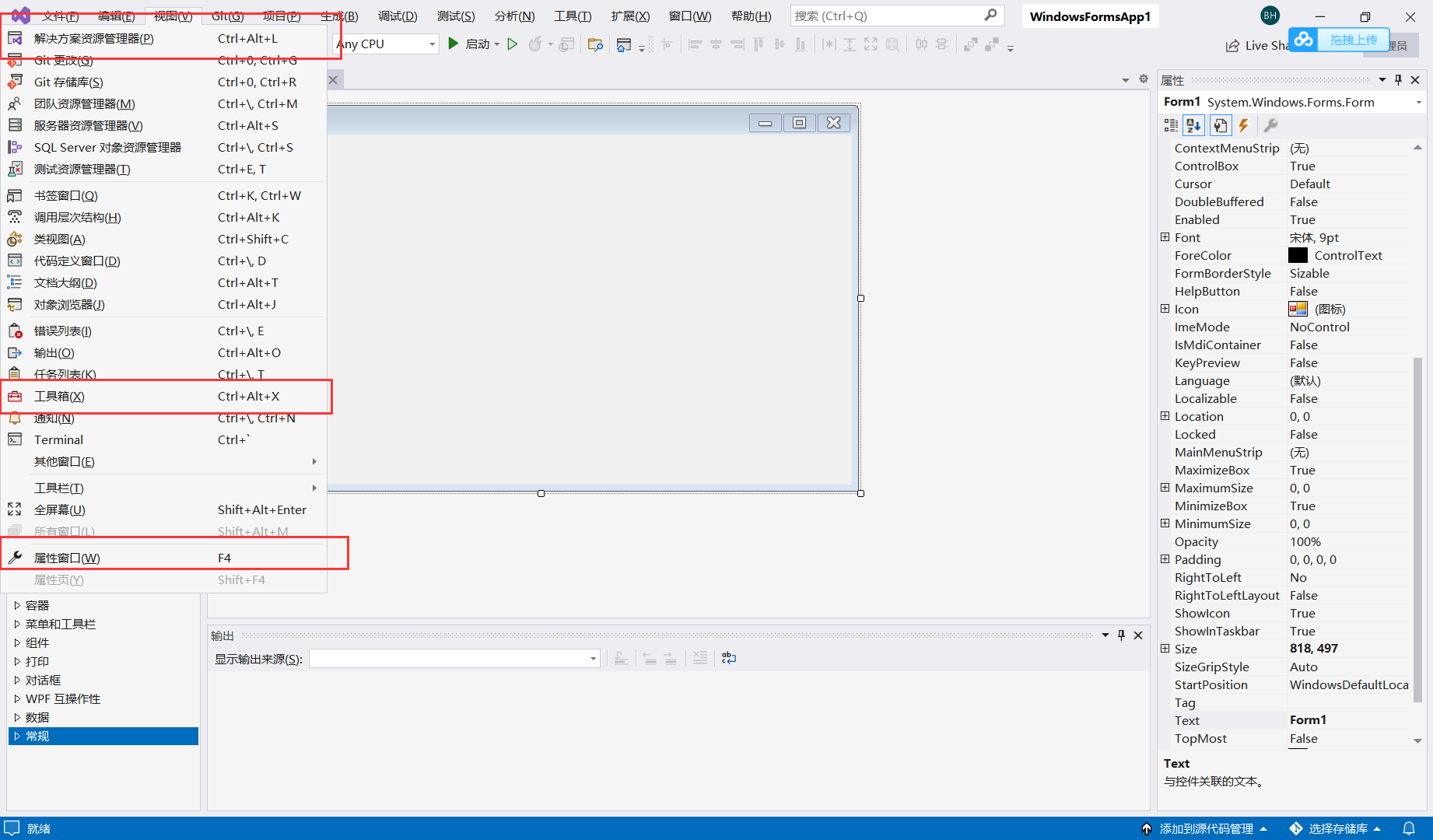Open the 错误列表 menu entry

coord(163,331)
